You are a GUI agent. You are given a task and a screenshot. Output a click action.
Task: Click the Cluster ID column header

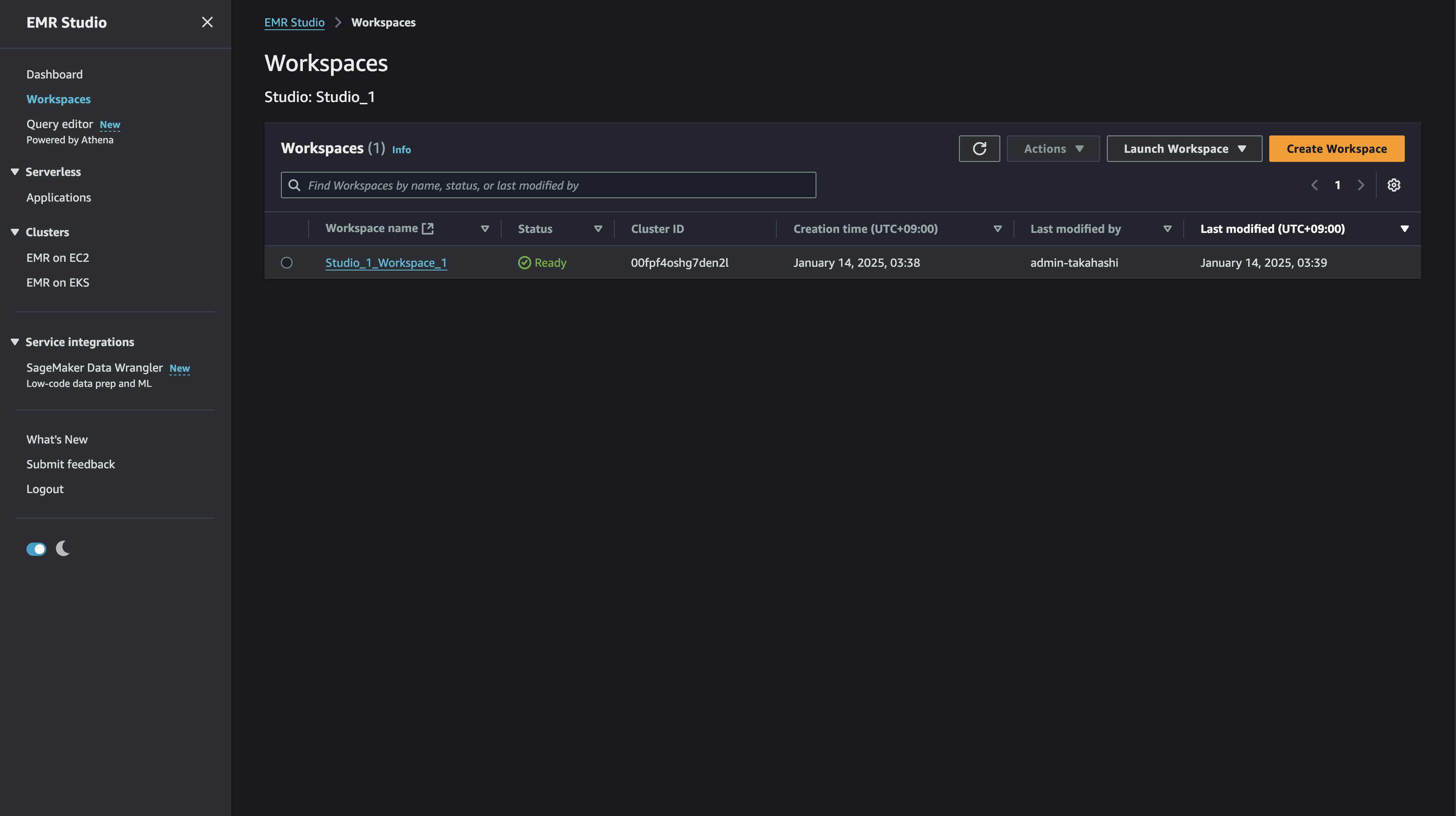pyautogui.click(x=657, y=229)
